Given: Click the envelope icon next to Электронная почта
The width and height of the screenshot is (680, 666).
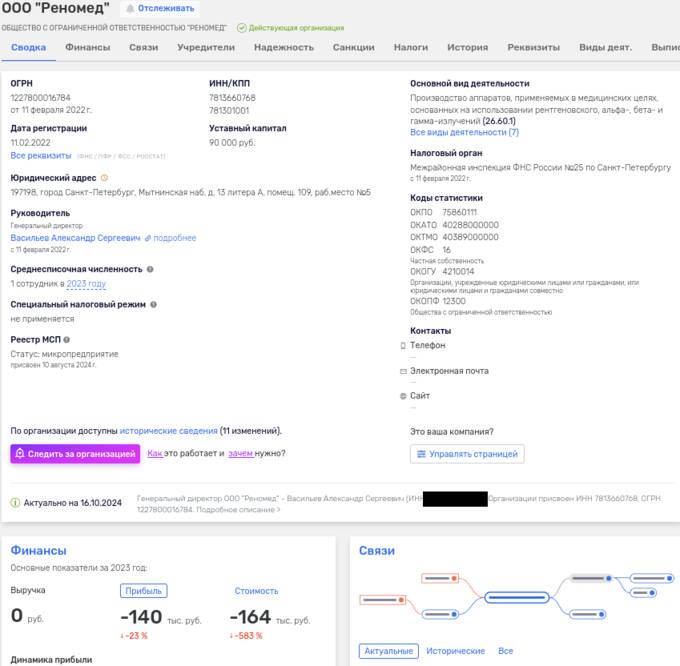Looking at the screenshot, I should coord(403,371).
